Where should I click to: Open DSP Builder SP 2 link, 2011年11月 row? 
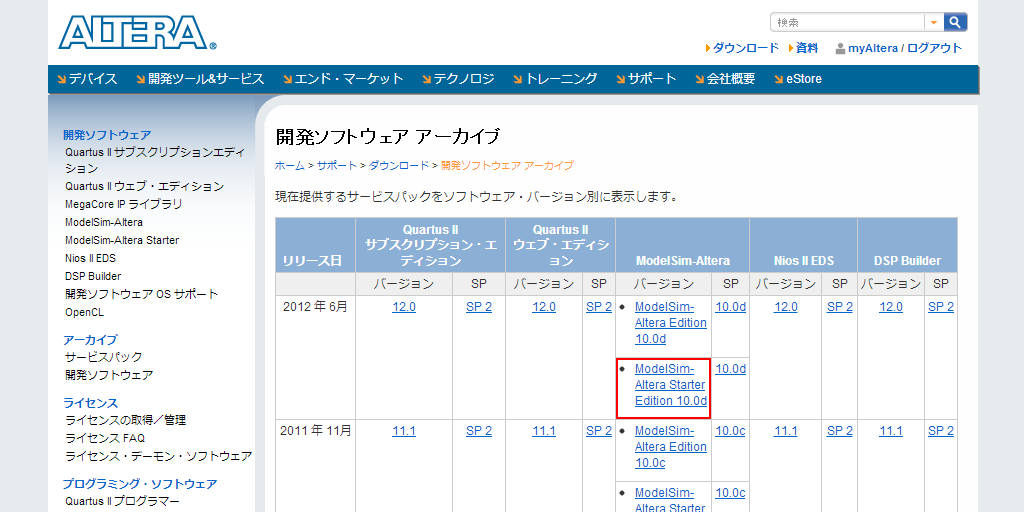click(941, 431)
